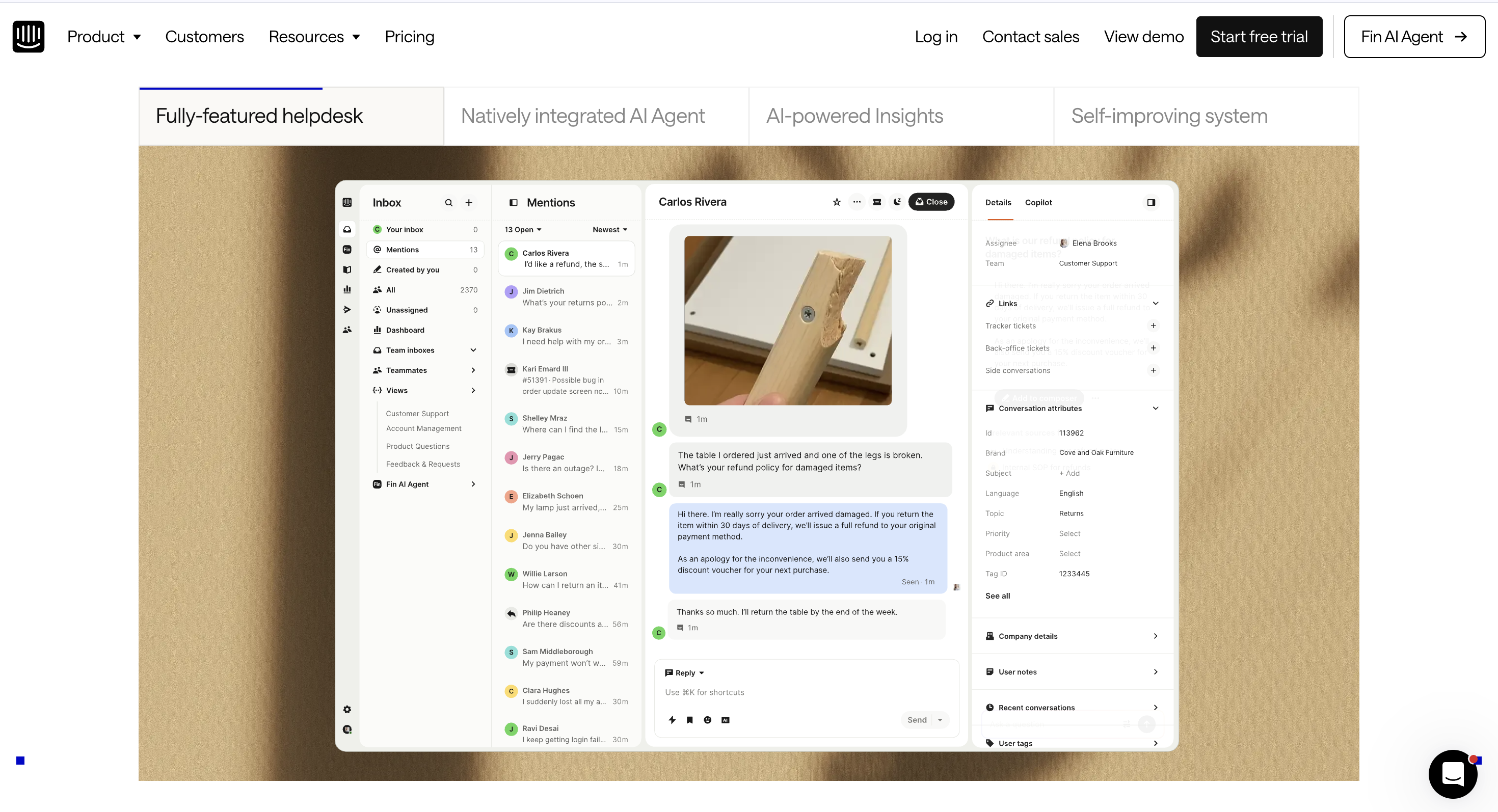
Task: Click the Log in link
Action: [x=935, y=37]
